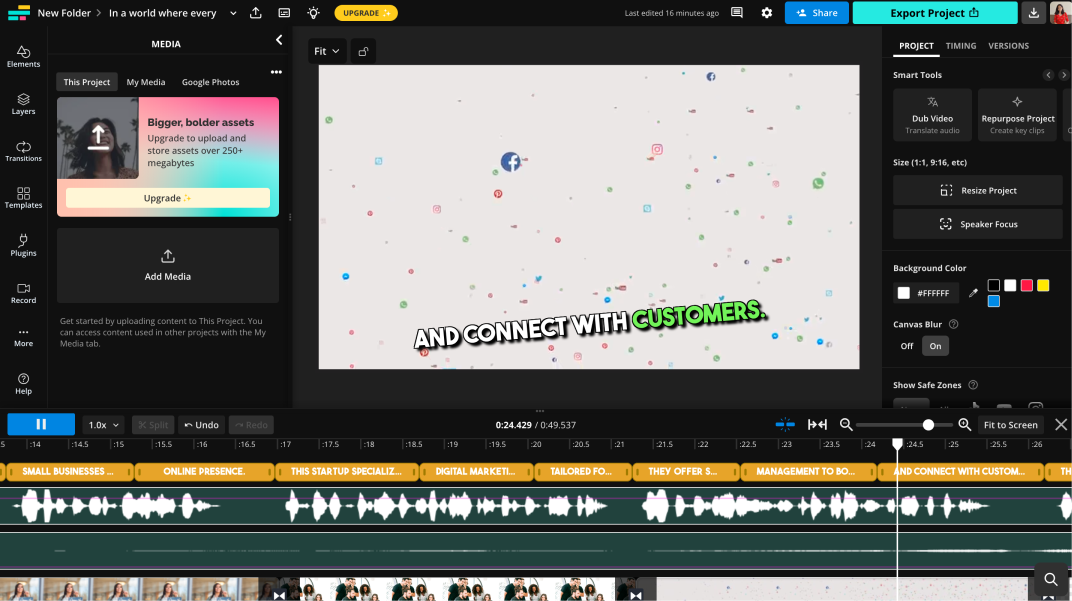
Task: Select the blue background color swatch
Action: pyautogui.click(x=993, y=302)
